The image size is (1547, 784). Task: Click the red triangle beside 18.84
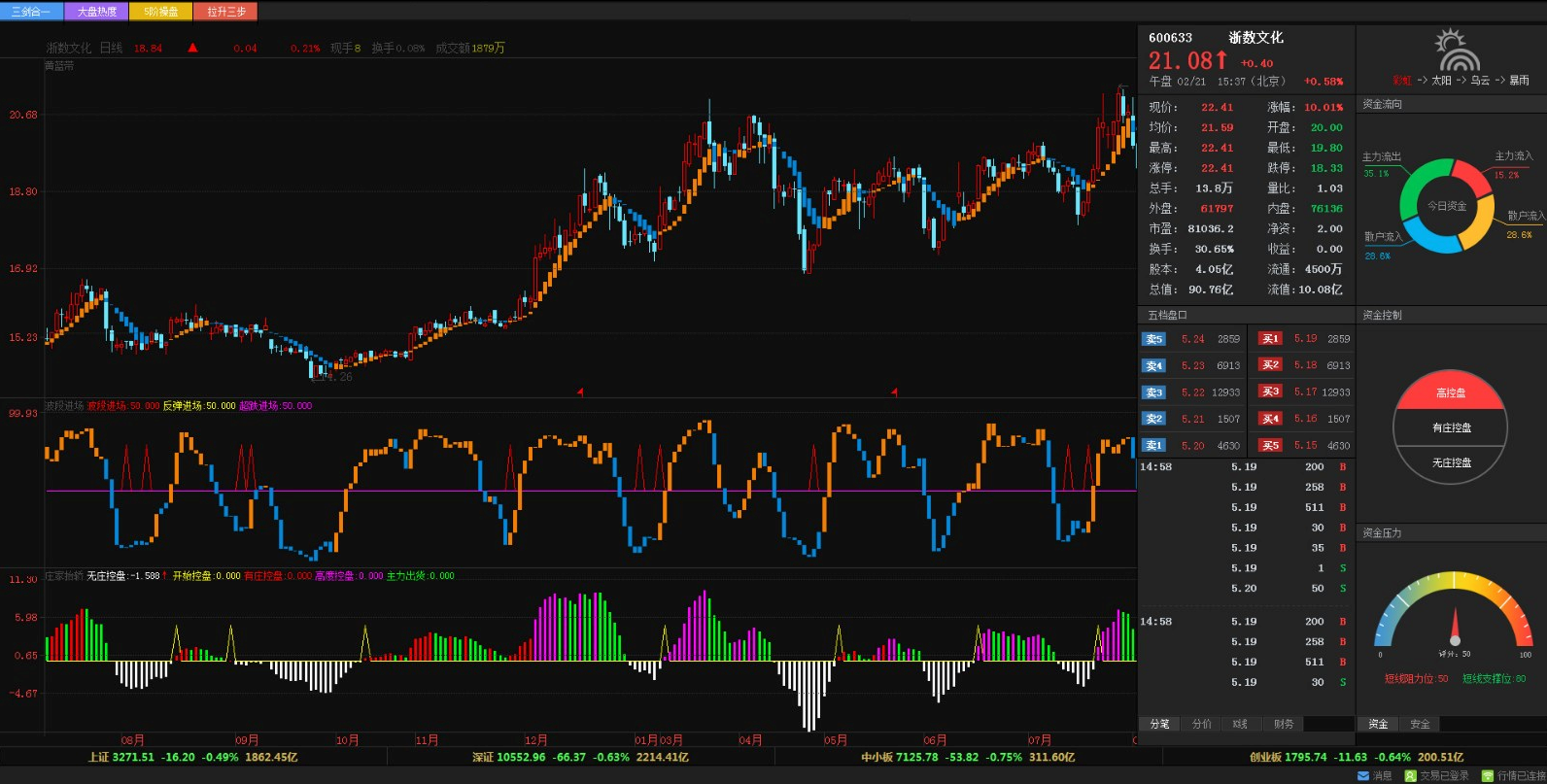pyautogui.click(x=192, y=47)
